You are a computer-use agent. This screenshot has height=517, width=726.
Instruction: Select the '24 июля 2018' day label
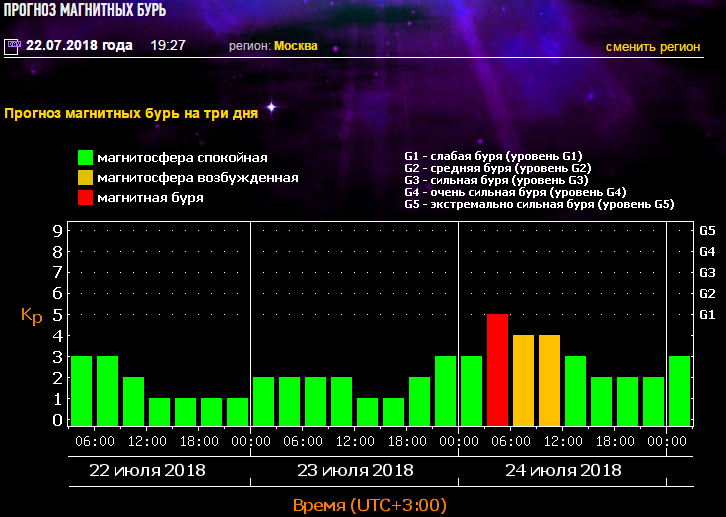(x=563, y=470)
